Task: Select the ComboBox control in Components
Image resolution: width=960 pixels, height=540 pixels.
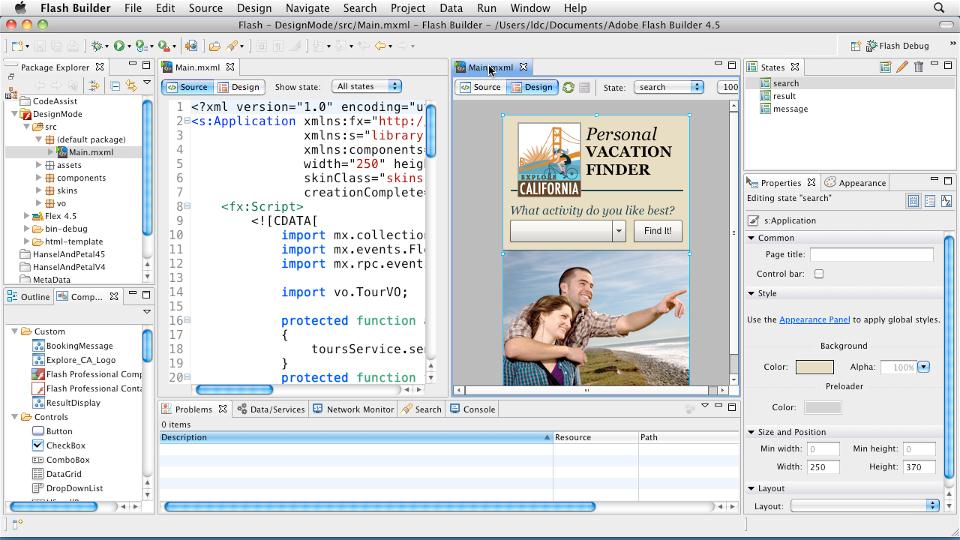Action: click(x=67, y=460)
